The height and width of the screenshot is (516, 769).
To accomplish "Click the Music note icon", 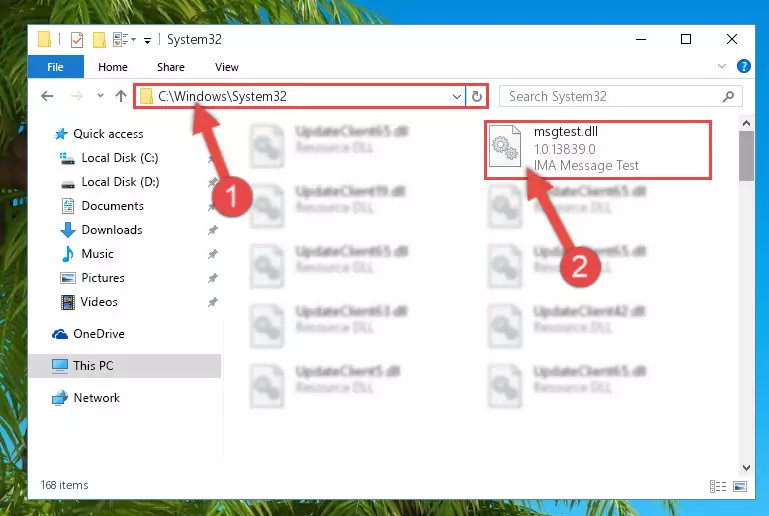I will coord(68,254).
